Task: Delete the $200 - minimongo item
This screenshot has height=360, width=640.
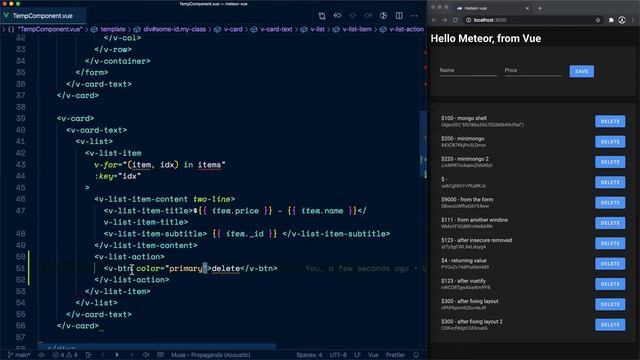Action: [610, 142]
